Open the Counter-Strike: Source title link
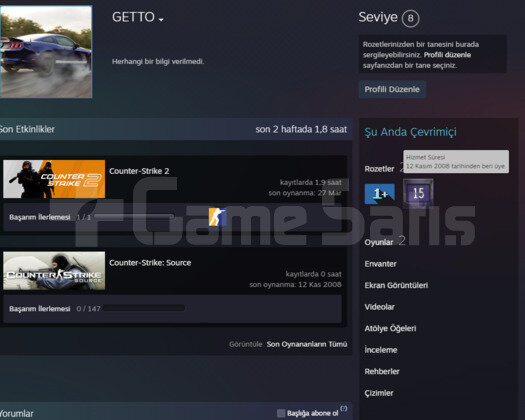Screen dimensions: 525x420 point(150,263)
